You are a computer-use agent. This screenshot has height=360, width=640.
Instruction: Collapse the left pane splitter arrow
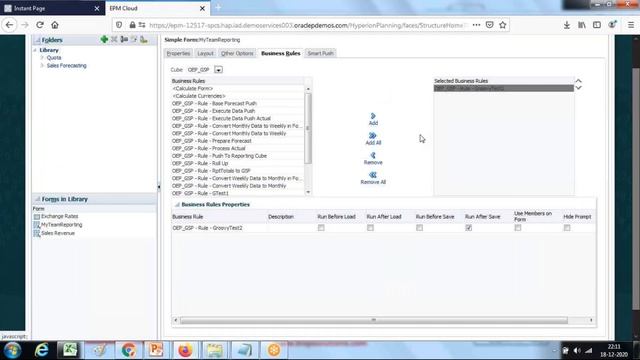[159, 187]
